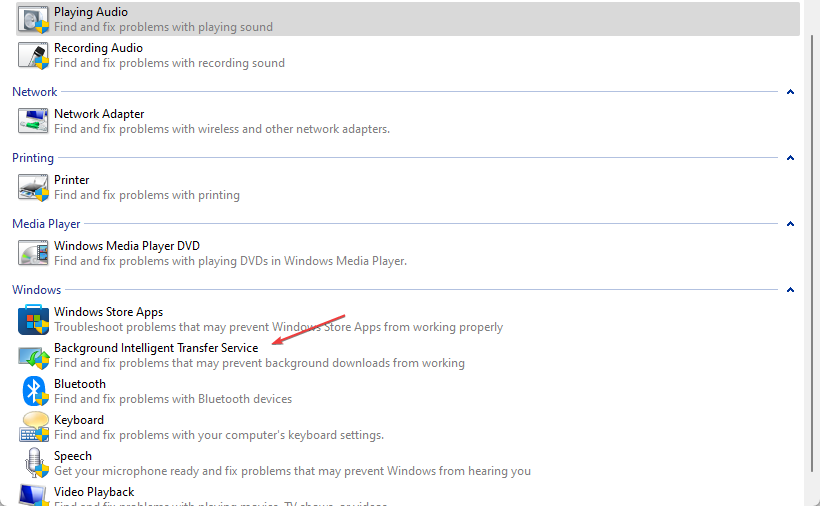Click the Windows Media Player DVD icon
The height and width of the screenshot is (506, 820).
pos(33,253)
